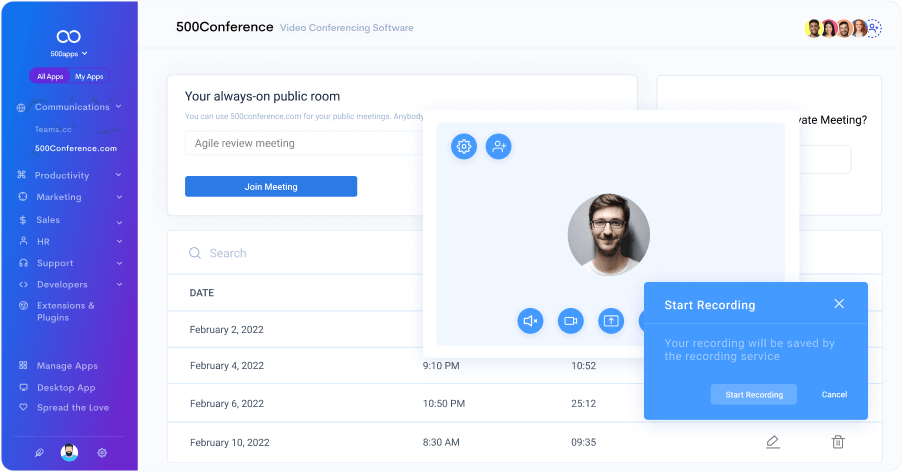Switch to the My Apps tab
Viewport: 902px width, 472px height.
click(x=89, y=76)
